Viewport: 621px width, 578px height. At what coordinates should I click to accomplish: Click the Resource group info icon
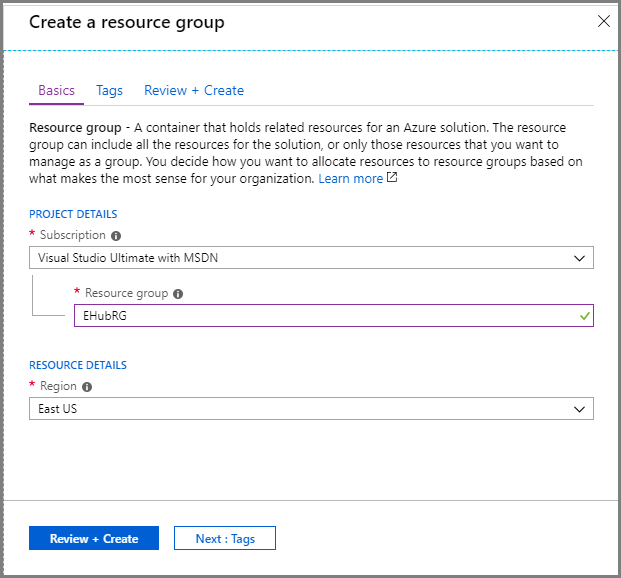(x=178, y=294)
